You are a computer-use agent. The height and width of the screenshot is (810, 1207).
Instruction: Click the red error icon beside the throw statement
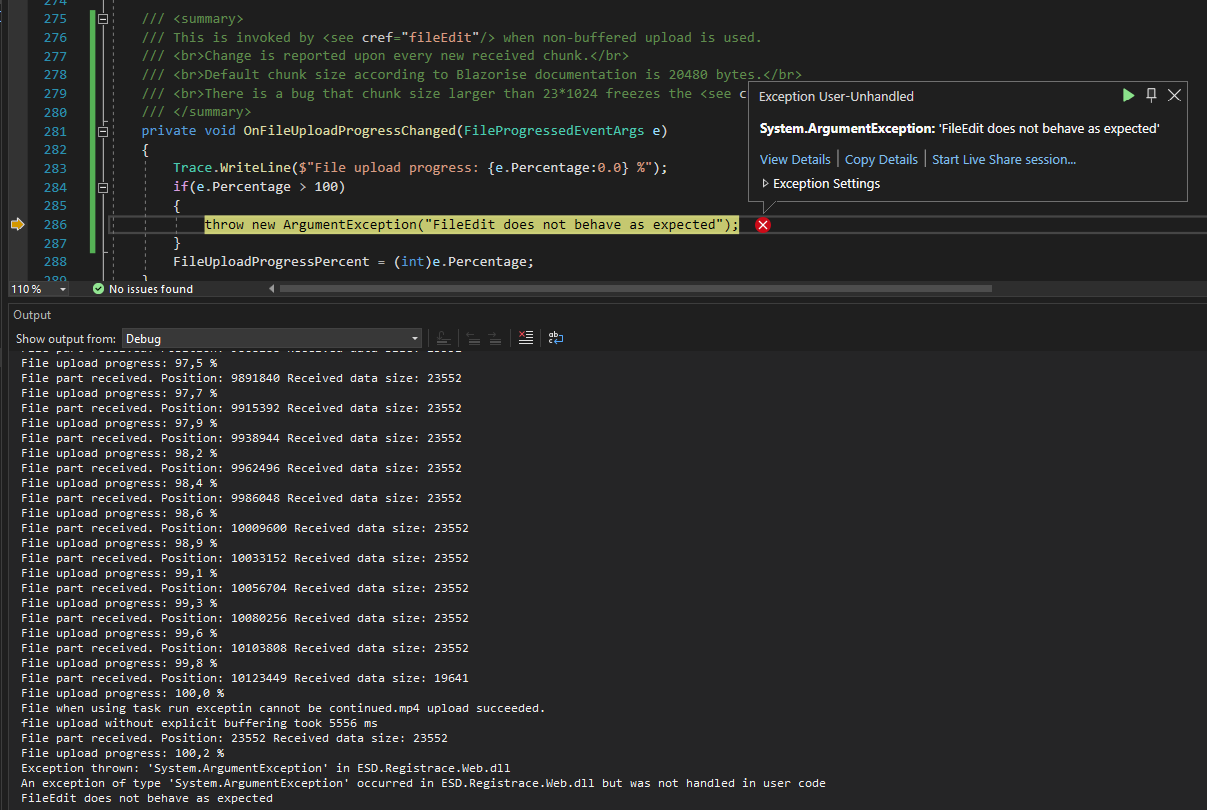tap(763, 225)
